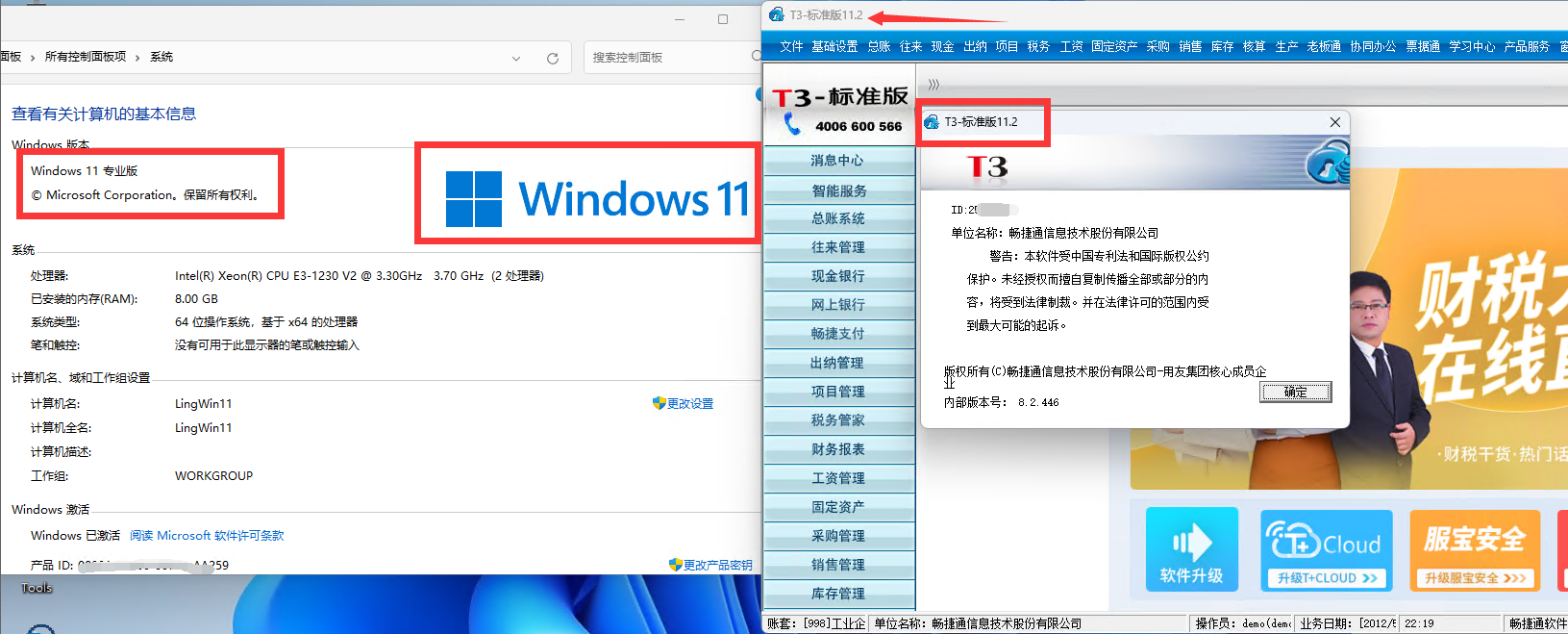Select 总账系统 in the sidebar

(x=838, y=218)
